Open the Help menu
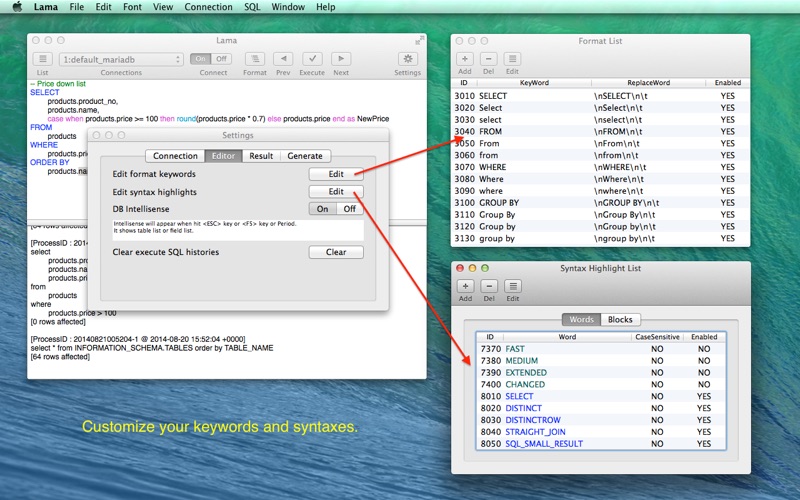This screenshot has height=500, width=800. pos(326,7)
